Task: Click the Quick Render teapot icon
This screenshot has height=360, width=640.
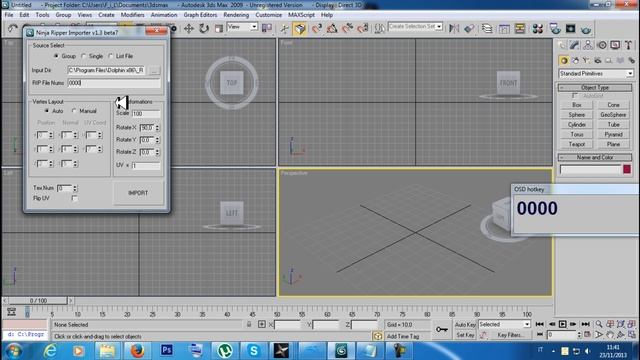Action: [586, 29]
